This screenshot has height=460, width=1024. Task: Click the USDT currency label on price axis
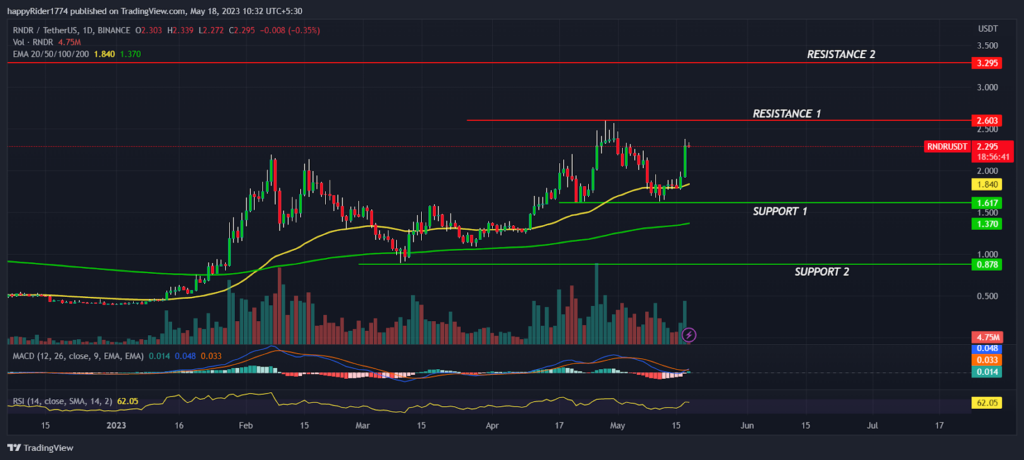point(986,30)
